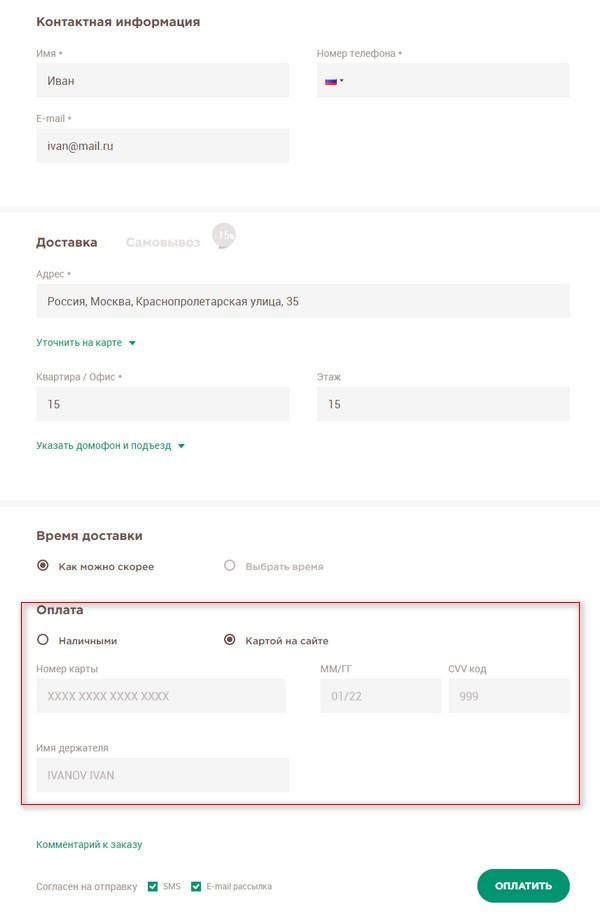The width and height of the screenshot is (600, 914).
Task: Open Комментарий к заказу link
Action: tap(89, 845)
